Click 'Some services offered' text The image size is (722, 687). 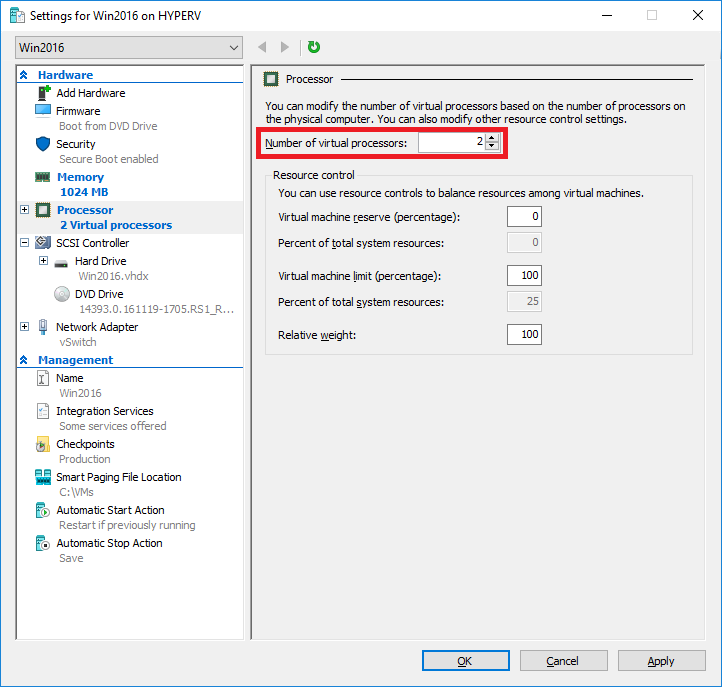click(x=113, y=426)
